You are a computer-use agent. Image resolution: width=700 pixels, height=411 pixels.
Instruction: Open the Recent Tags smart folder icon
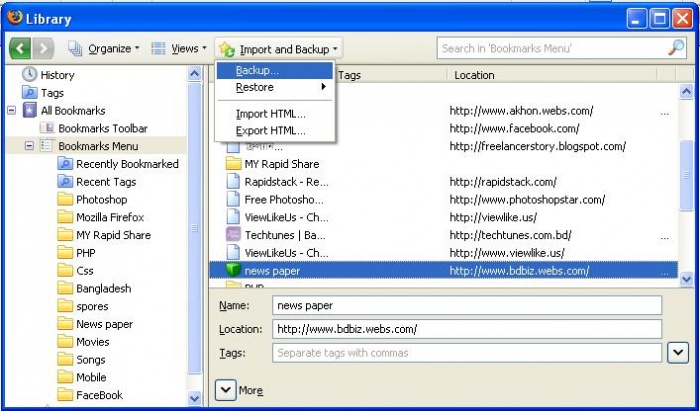[x=65, y=182]
